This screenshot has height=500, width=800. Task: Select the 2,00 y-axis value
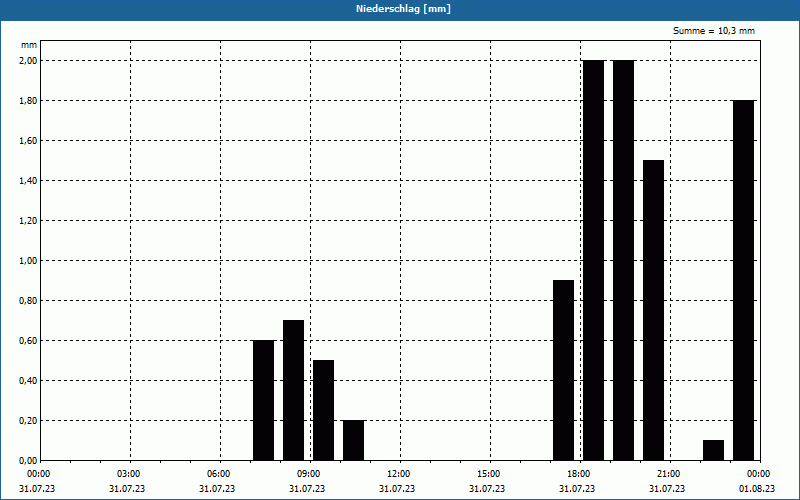28,60
